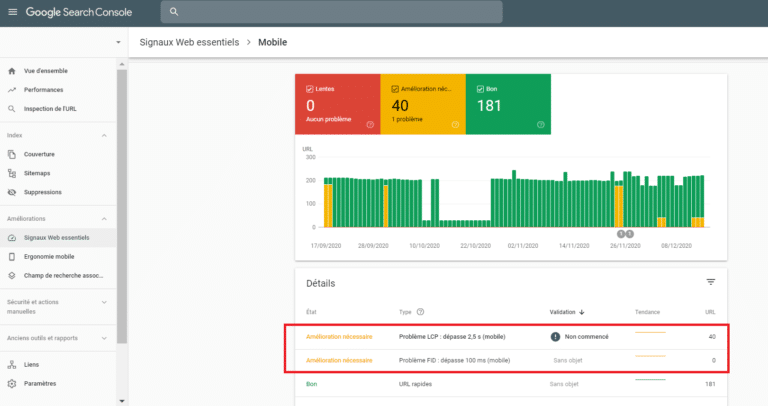
Task: Open the property selector dropdown
Action: tap(118, 42)
